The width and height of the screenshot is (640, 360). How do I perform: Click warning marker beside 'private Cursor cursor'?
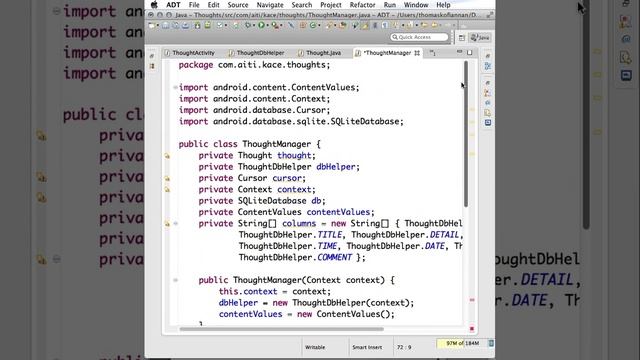[x=167, y=178]
